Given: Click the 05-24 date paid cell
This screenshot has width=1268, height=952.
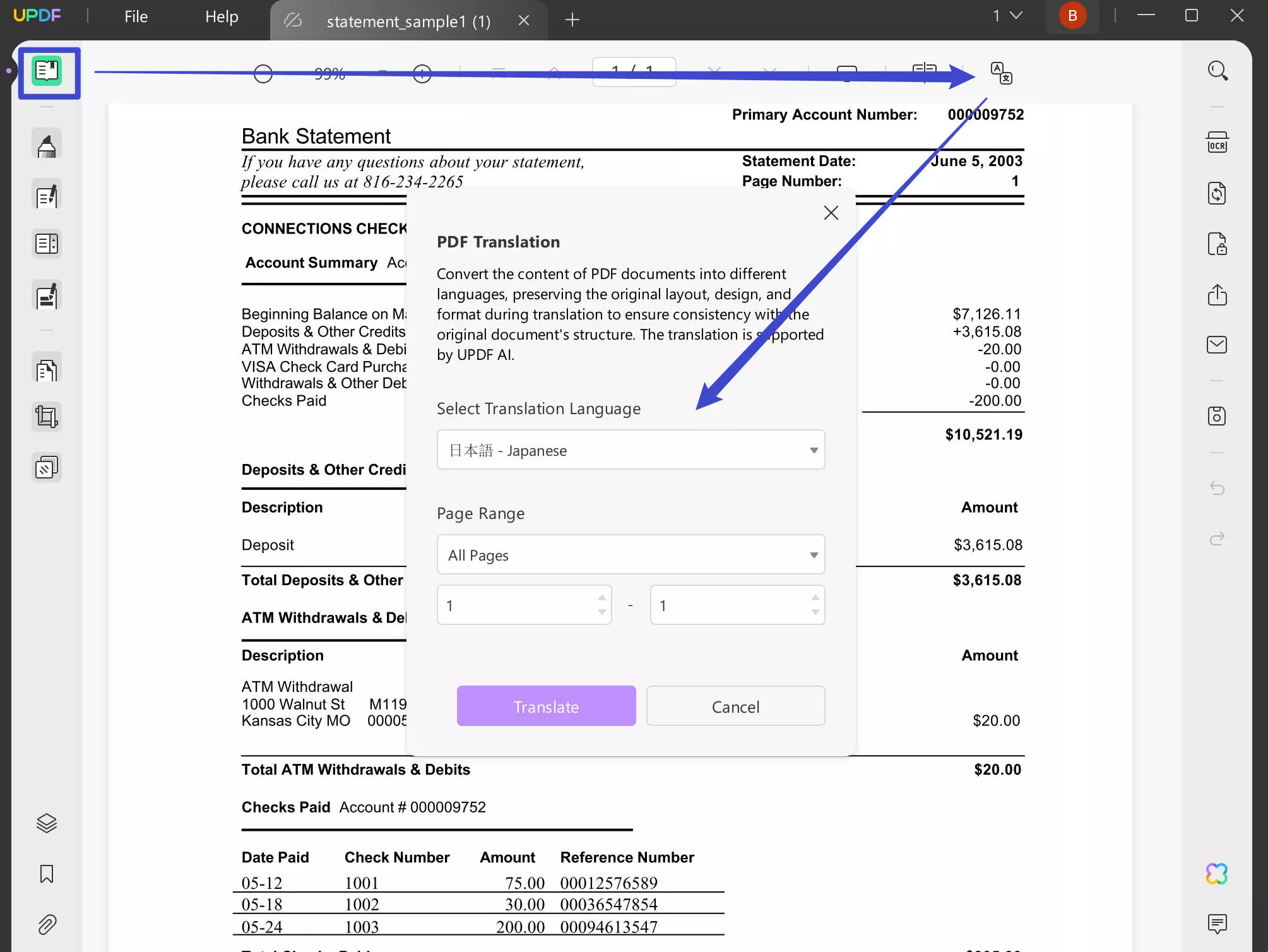Looking at the screenshot, I should tap(262, 927).
